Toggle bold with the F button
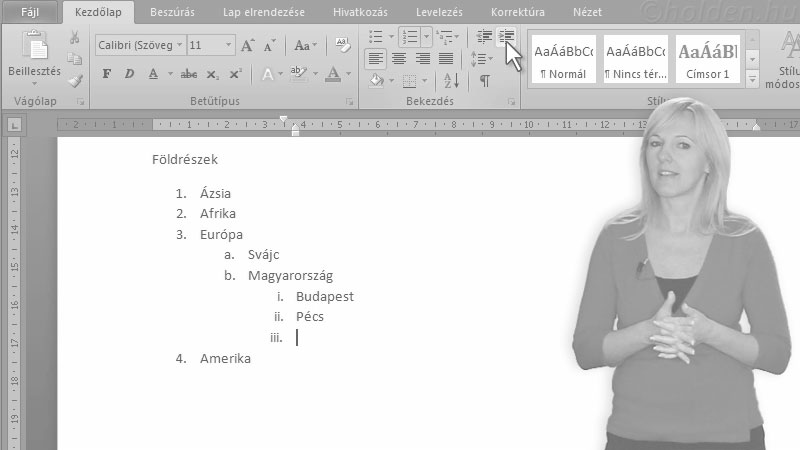This screenshot has width=800, height=450. click(106, 74)
